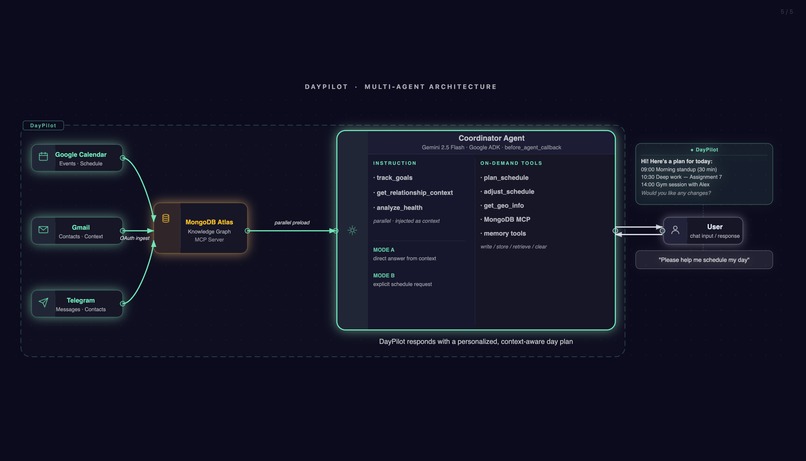Click the 'get_geo_info' tool item
Image resolution: width=806 pixels, height=461 pixels.
502,205
